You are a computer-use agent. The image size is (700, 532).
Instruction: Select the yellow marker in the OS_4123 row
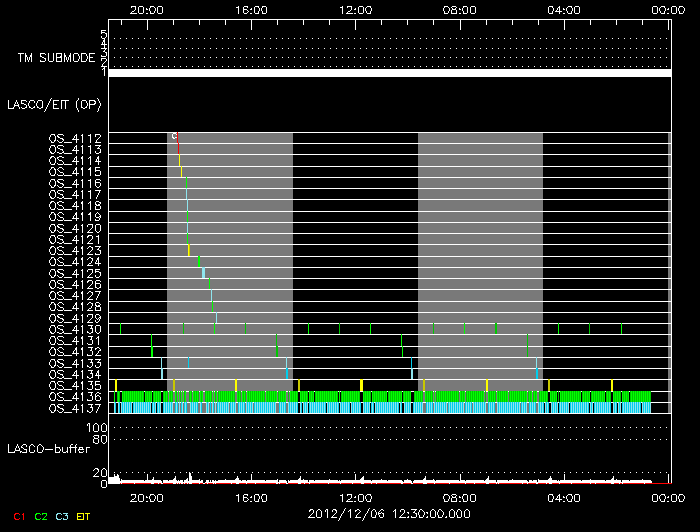[x=188, y=250]
